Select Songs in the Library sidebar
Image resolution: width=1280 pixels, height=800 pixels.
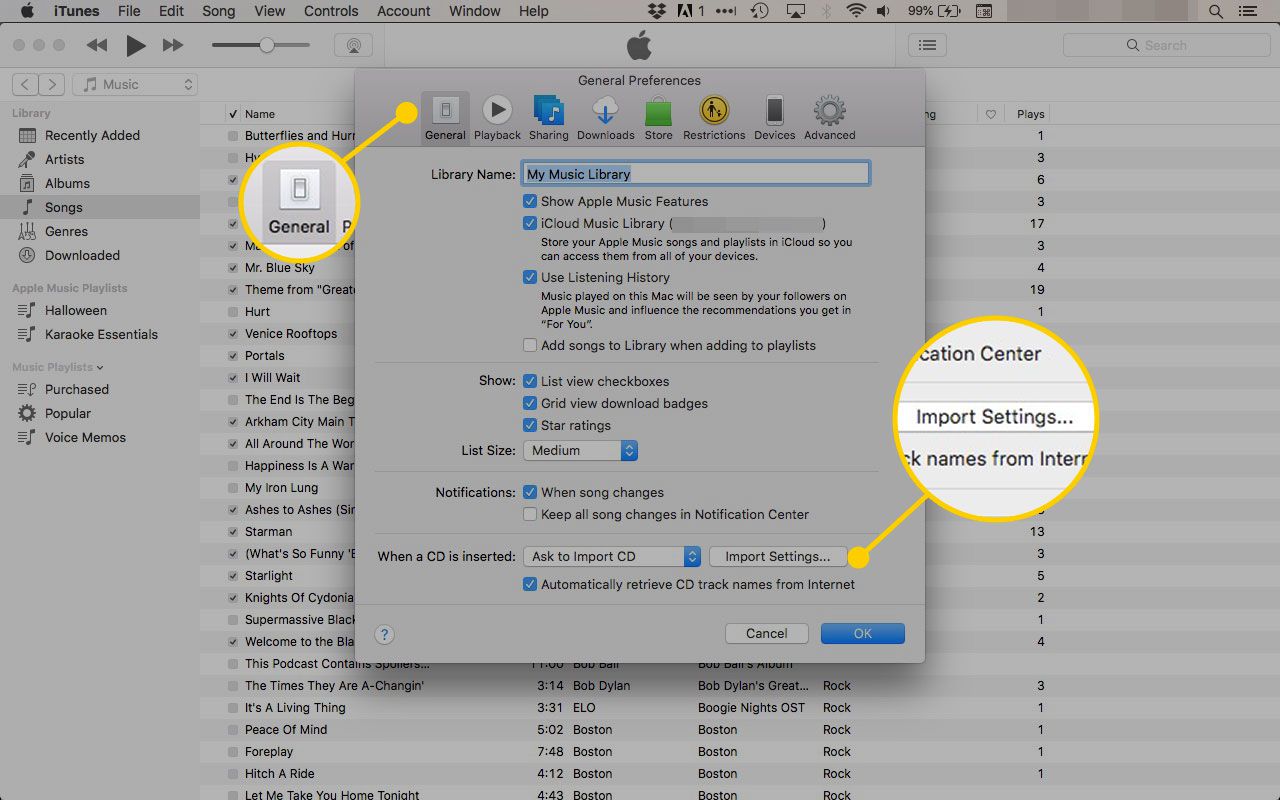63,207
